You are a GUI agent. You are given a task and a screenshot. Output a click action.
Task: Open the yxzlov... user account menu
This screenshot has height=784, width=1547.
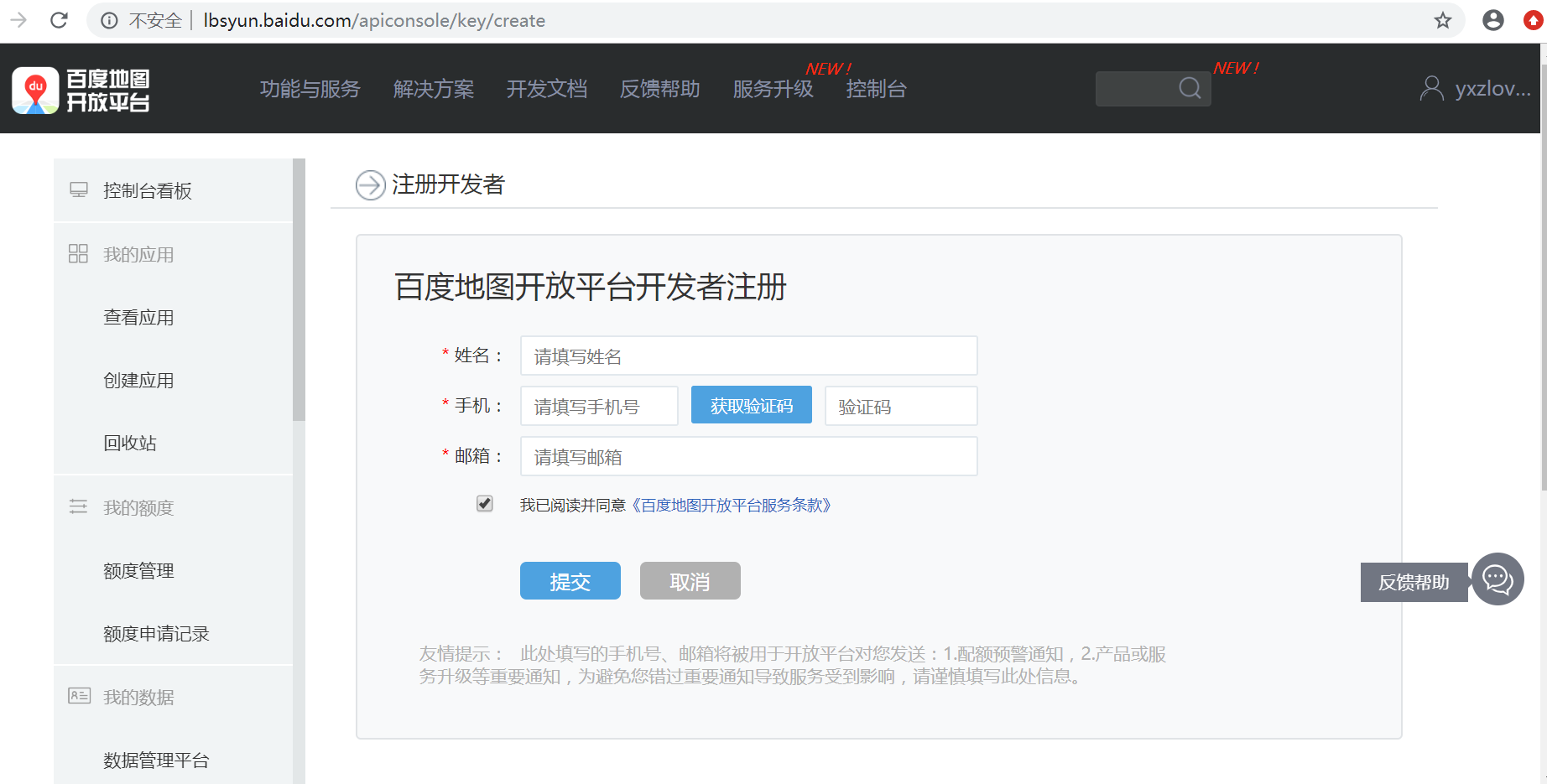coord(1492,89)
